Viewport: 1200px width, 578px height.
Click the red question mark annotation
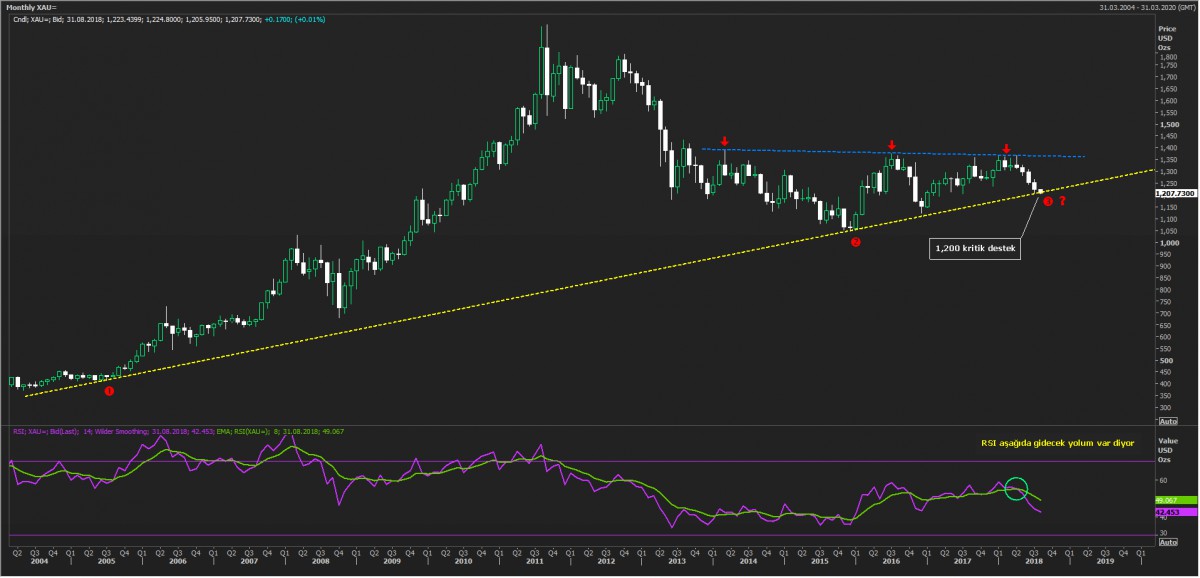coord(1062,202)
